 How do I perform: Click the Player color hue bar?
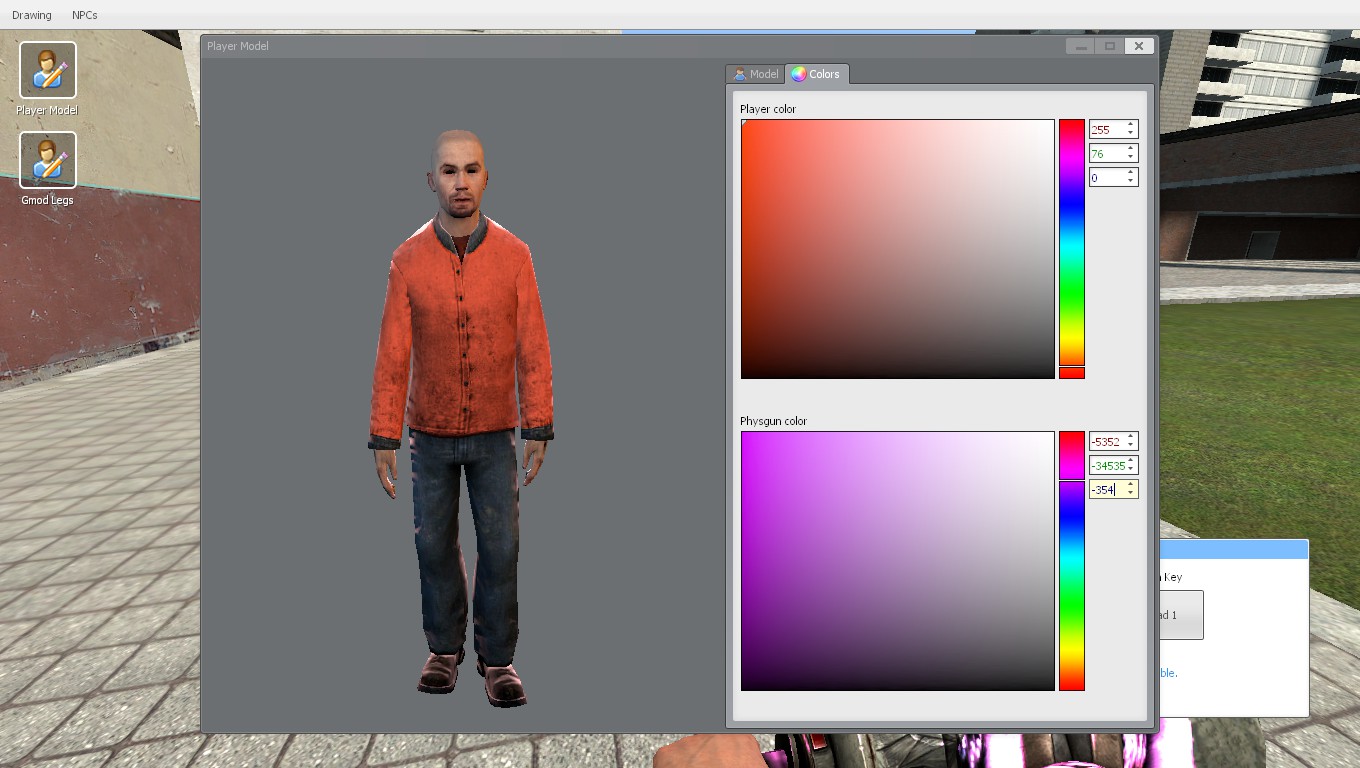tap(1072, 249)
